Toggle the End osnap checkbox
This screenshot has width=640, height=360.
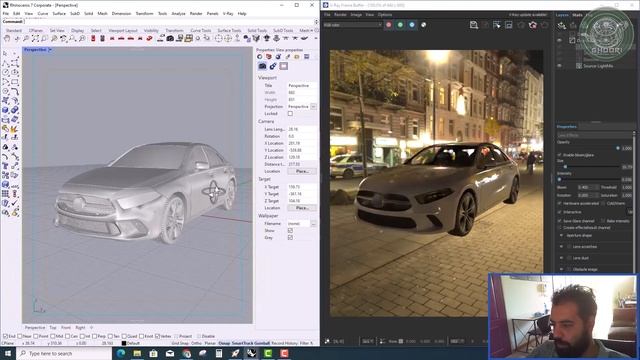[5, 336]
